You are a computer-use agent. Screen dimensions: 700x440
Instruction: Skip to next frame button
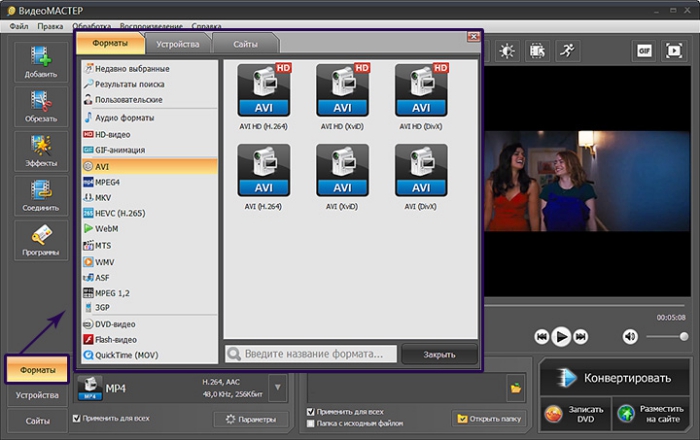pyautogui.click(x=580, y=336)
